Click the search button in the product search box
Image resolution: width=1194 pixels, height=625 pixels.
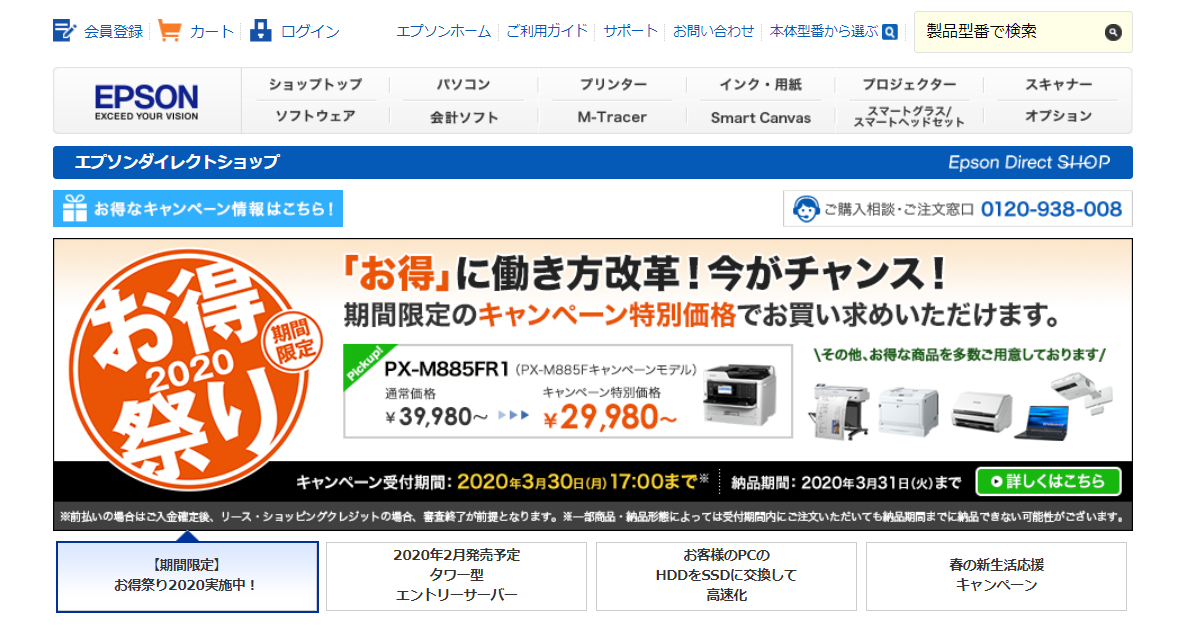(1113, 32)
